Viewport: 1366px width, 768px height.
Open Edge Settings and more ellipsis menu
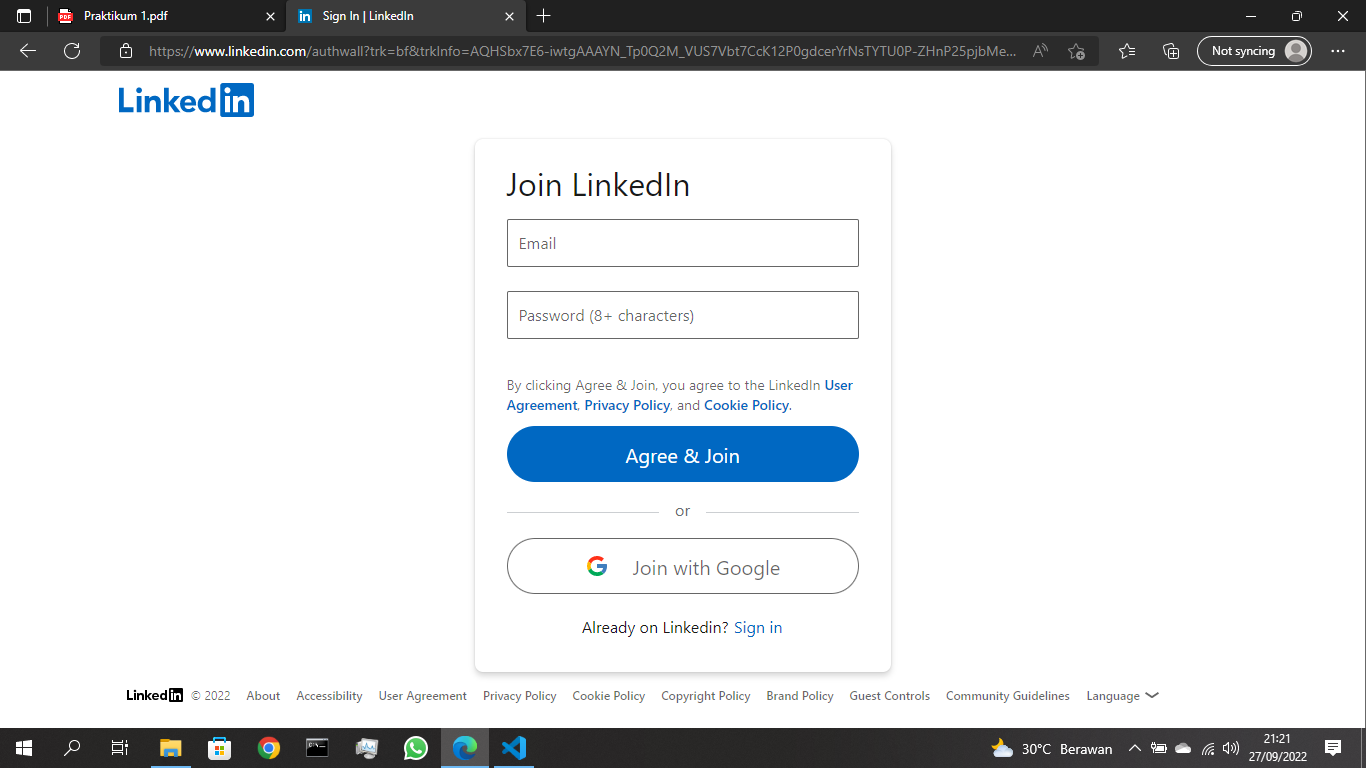pos(1338,51)
